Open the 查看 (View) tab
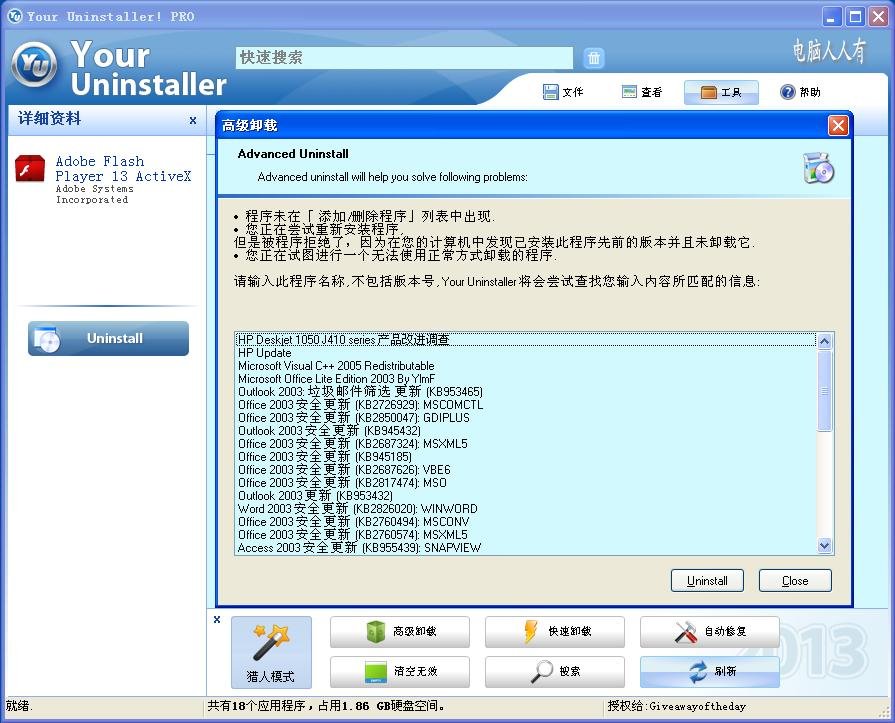The height and width of the screenshot is (723, 895). tap(641, 91)
